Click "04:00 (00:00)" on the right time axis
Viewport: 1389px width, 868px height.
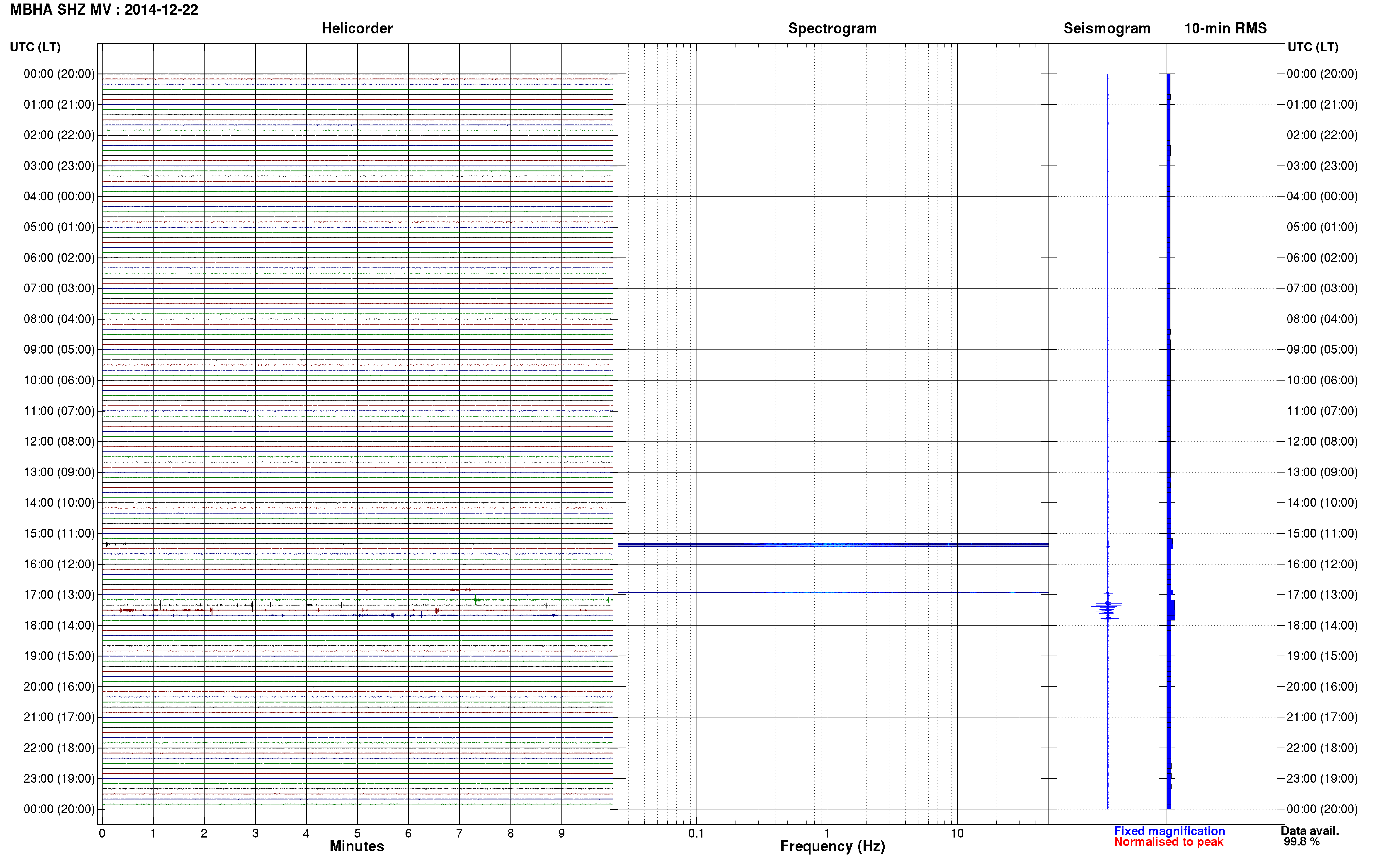point(1322,196)
